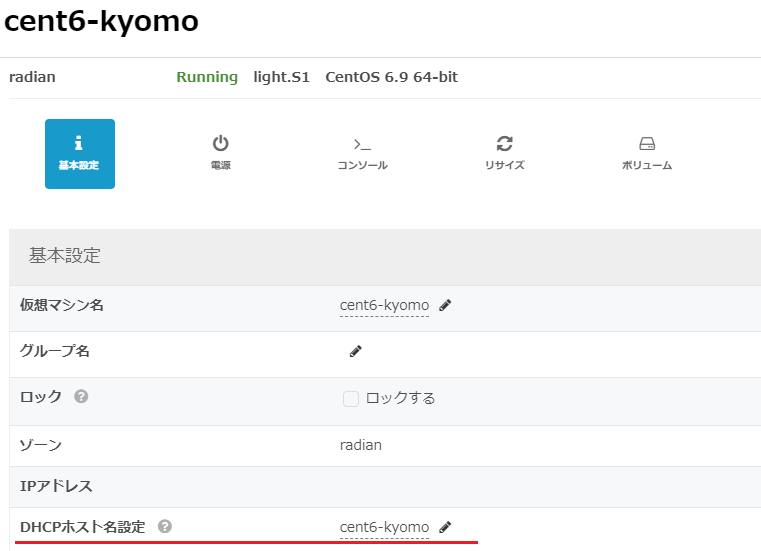Click radian value in ゾーン row

tap(360, 445)
